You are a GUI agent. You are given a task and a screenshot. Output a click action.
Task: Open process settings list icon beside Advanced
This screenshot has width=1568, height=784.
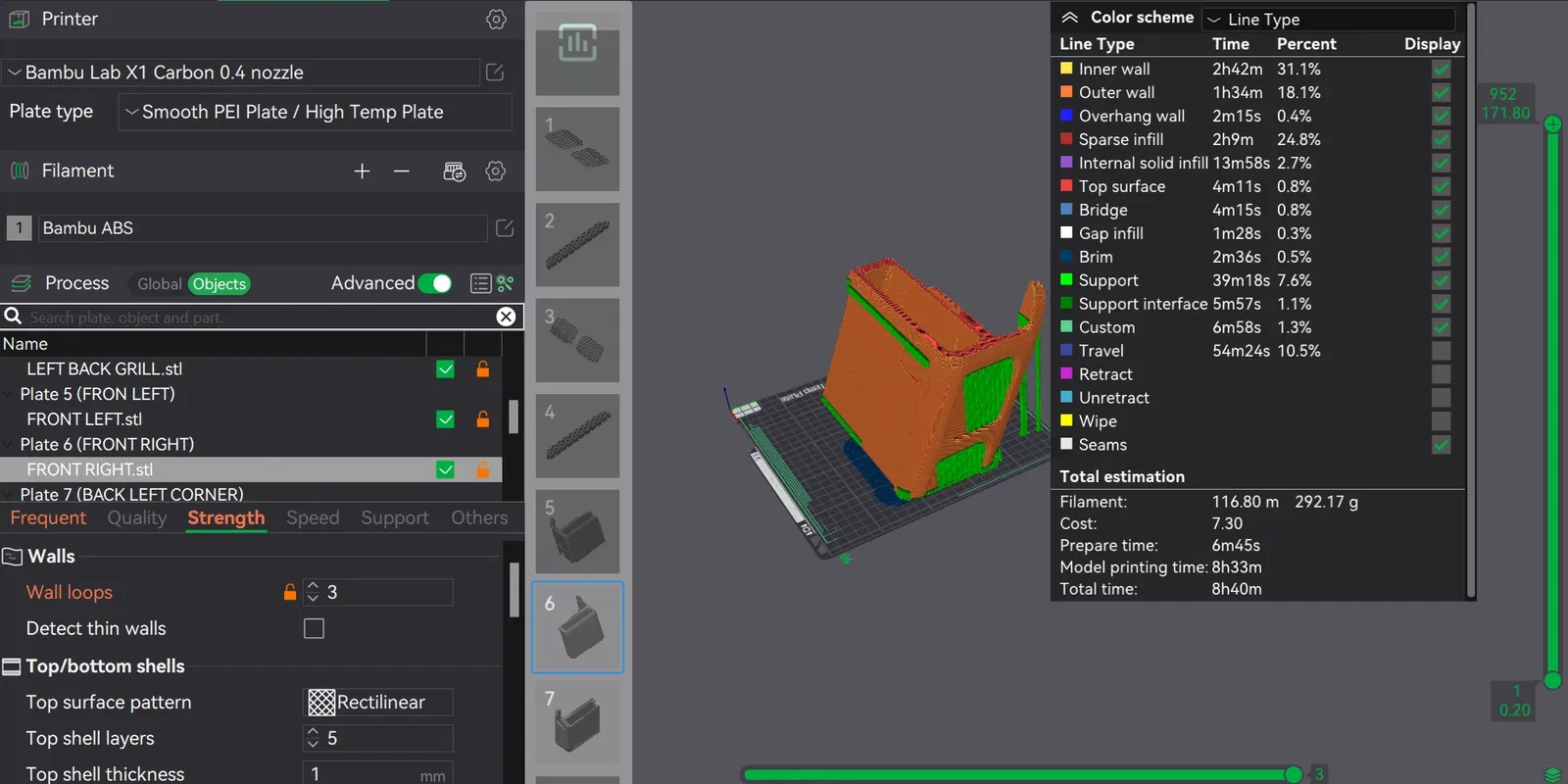click(480, 283)
